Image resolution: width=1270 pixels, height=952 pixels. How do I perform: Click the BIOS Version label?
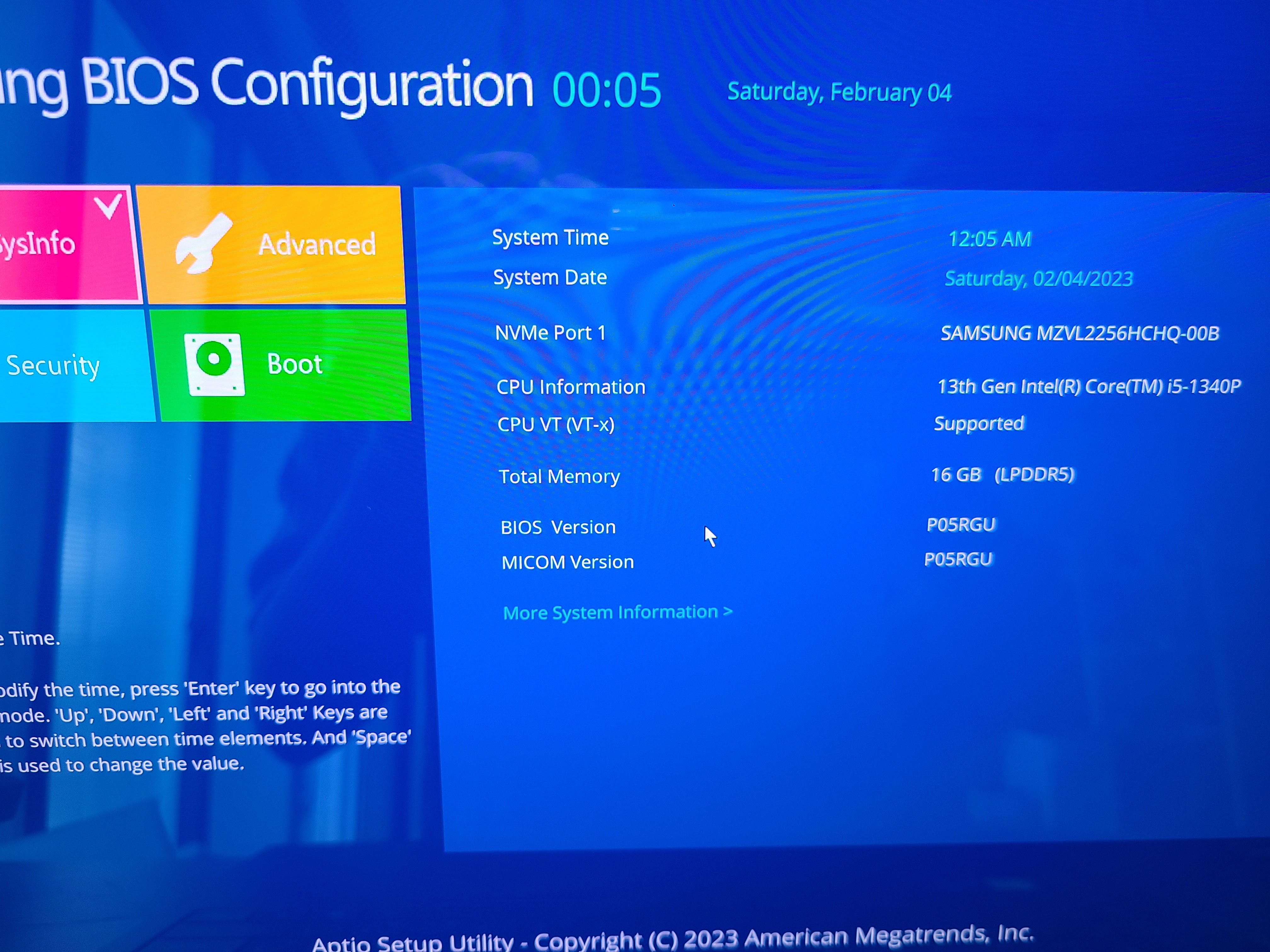tap(558, 527)
